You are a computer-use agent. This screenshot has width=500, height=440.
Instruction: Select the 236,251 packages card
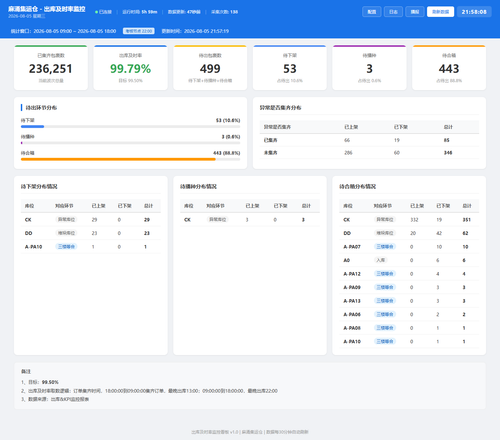51,68
